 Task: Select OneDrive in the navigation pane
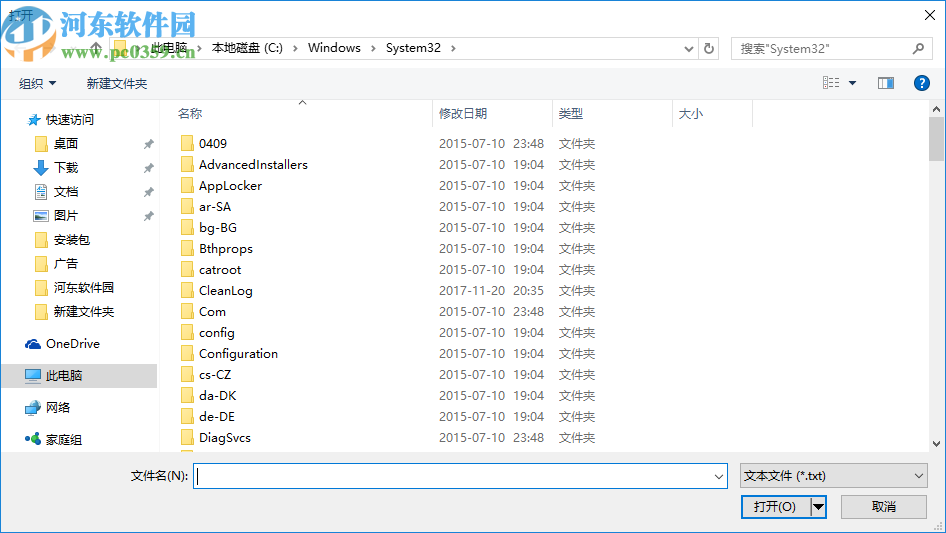[73, 343]
